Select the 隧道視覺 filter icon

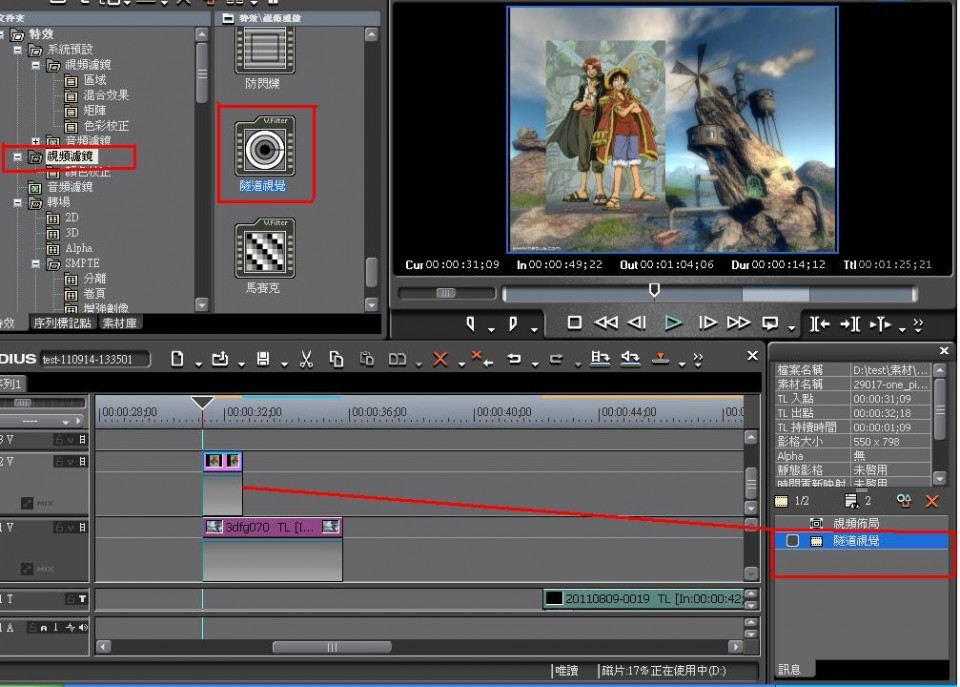pos(265,150)
